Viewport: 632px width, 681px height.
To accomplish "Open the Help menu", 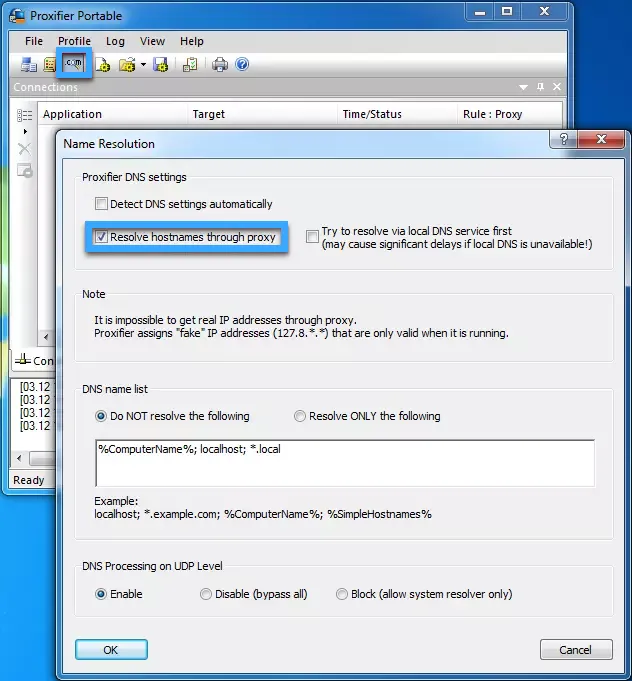I will point(192,41).
